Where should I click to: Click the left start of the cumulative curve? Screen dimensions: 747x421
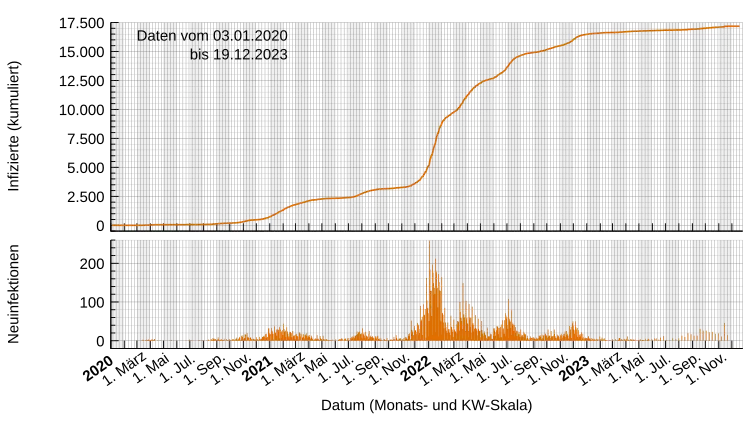pos(114,226)
